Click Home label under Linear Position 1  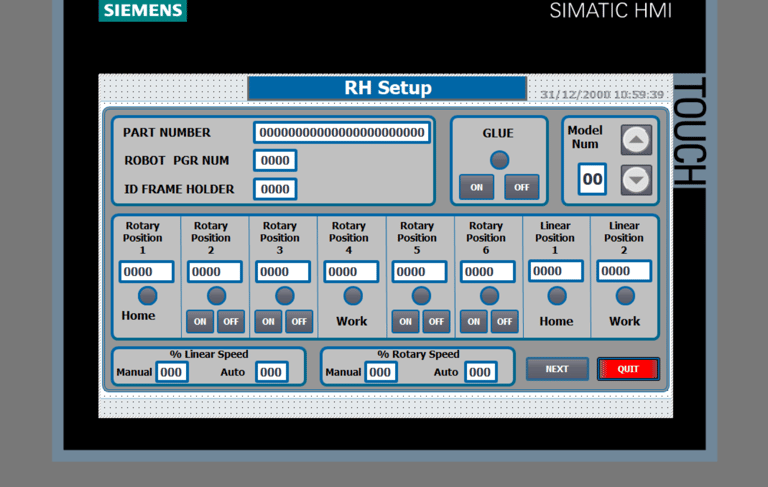pyautogui.click(x=556, y=321)
